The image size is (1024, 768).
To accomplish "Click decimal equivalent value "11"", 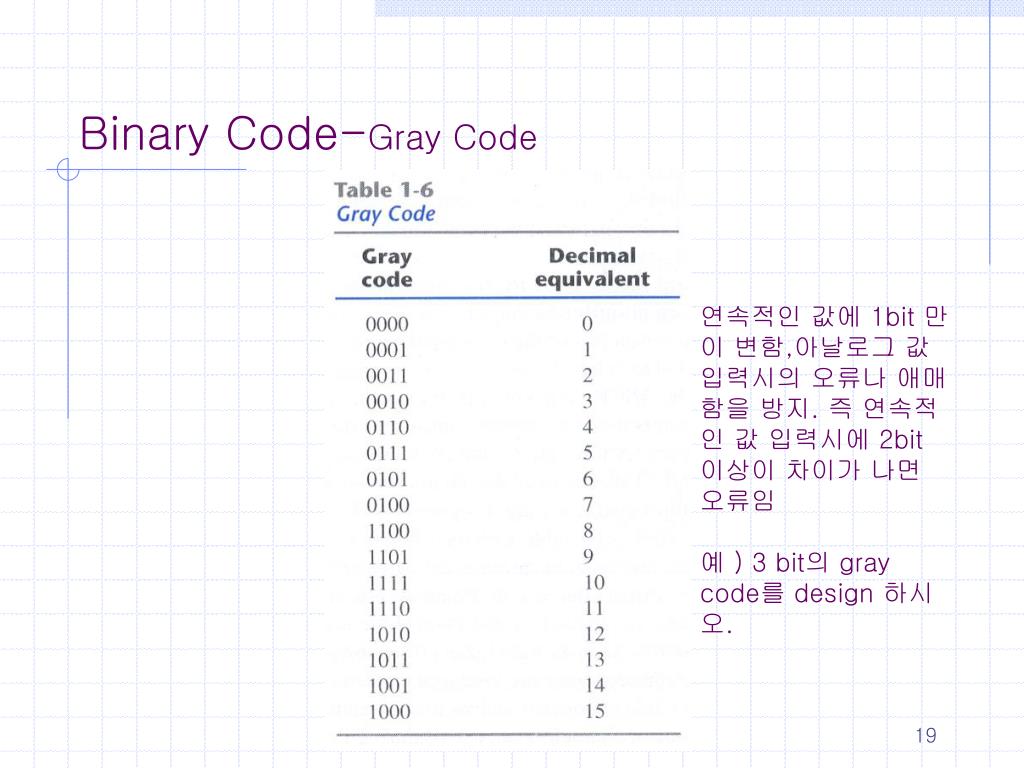I will click(594, 608).
